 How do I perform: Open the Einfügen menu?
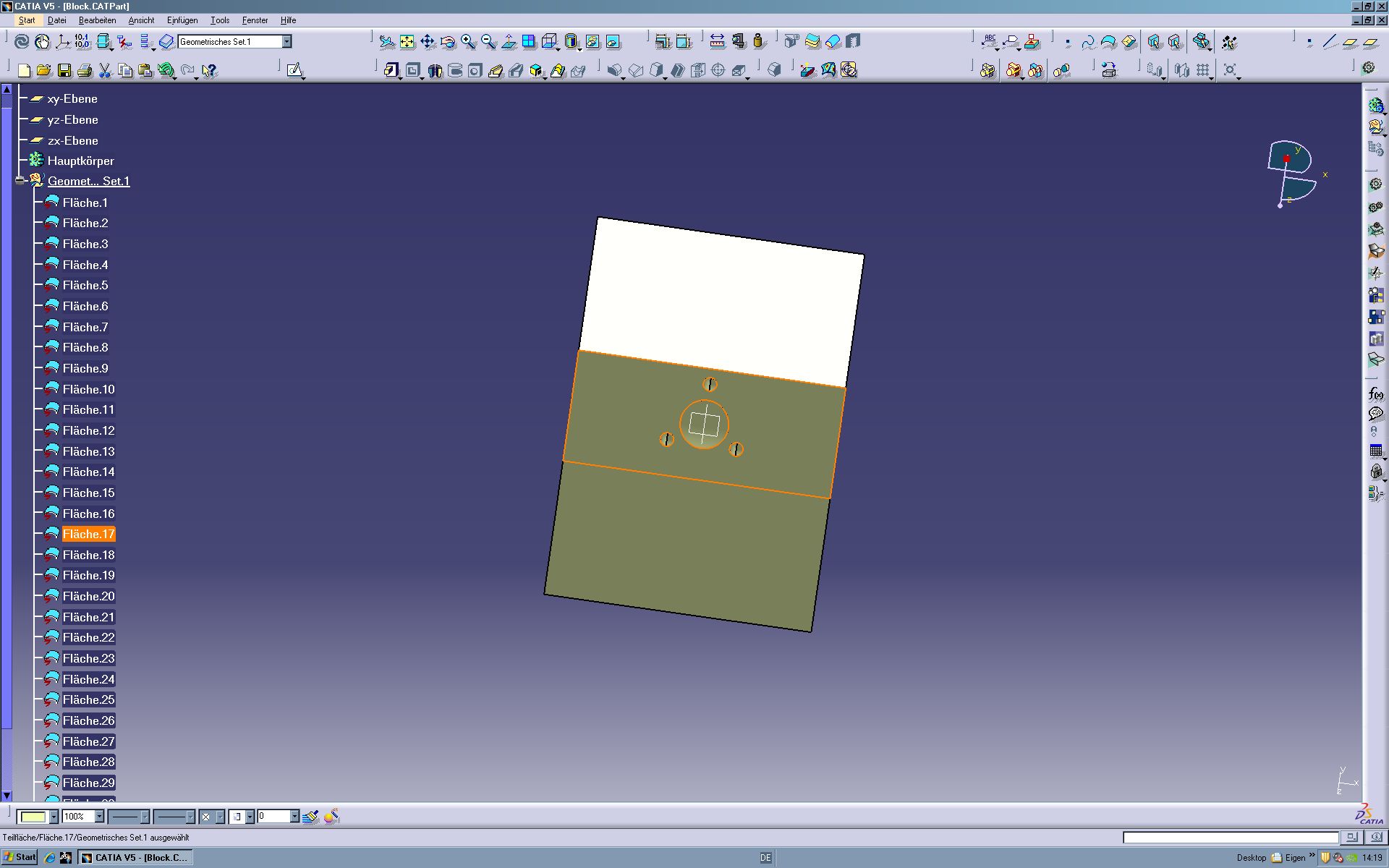[182, 20]
